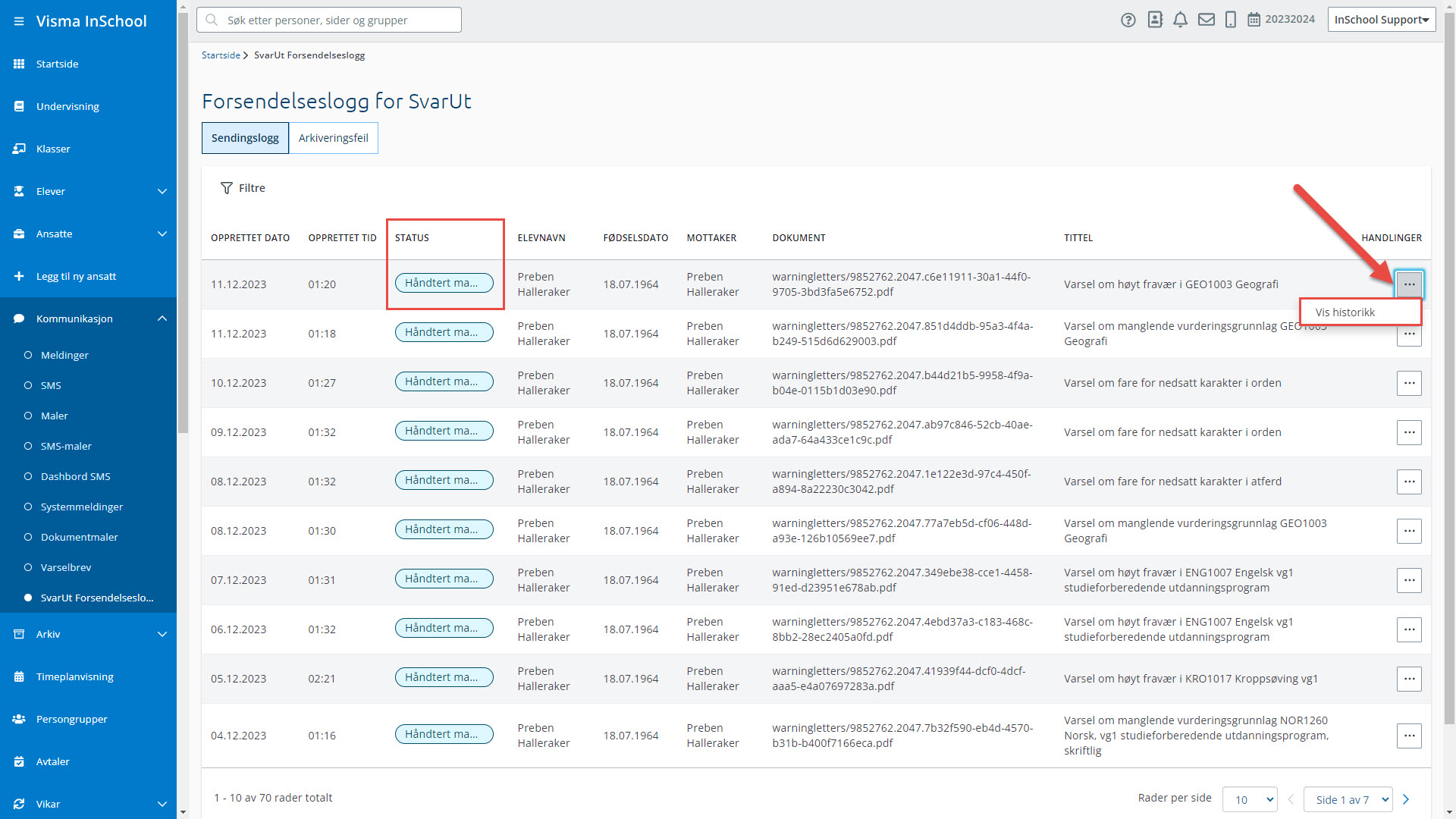
Task: Open actions menu for 10.12.2023 row
Action: pyautogui.click(x=1409, y=383)
